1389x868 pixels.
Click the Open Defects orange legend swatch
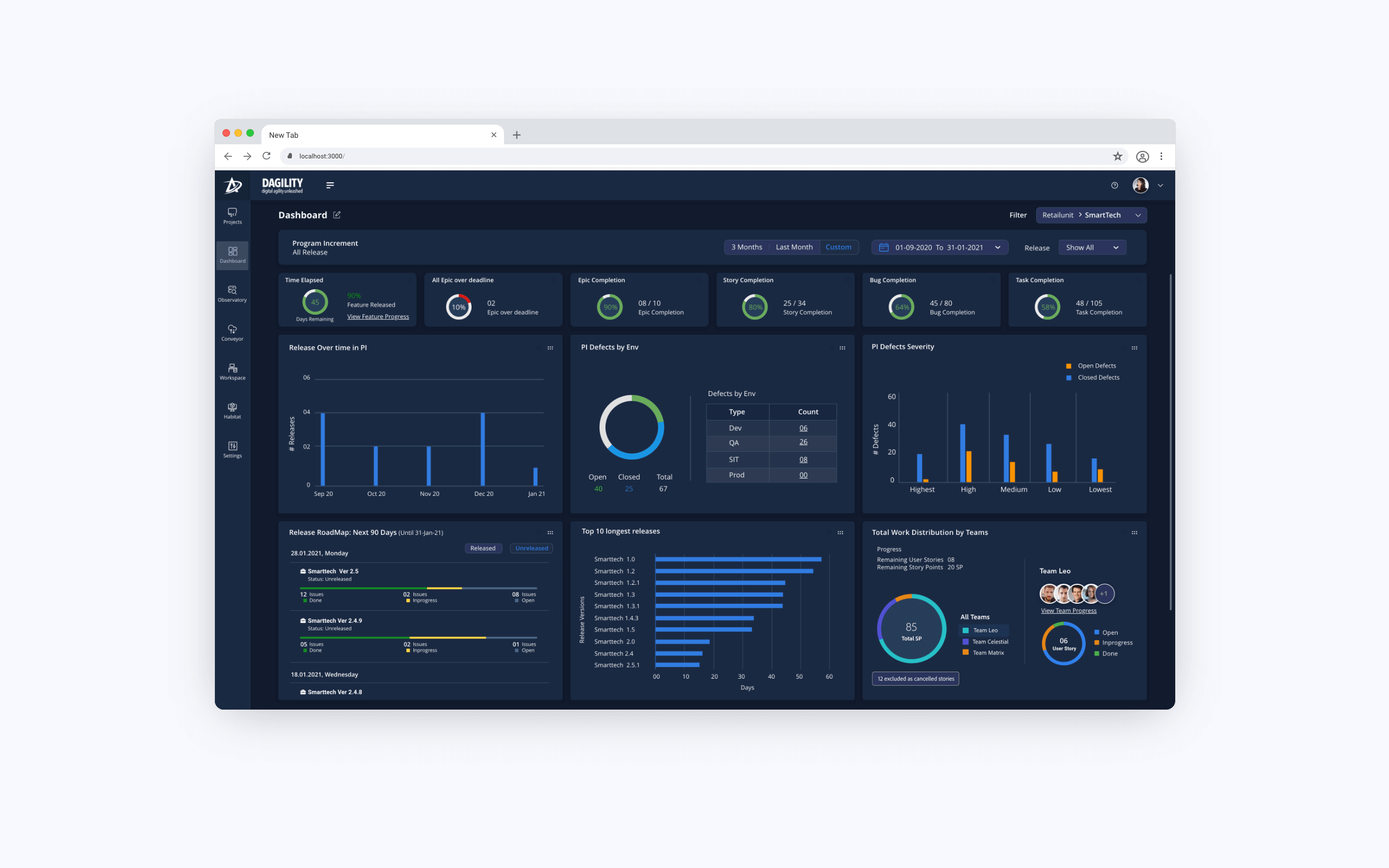click(x=1069, y=366)
